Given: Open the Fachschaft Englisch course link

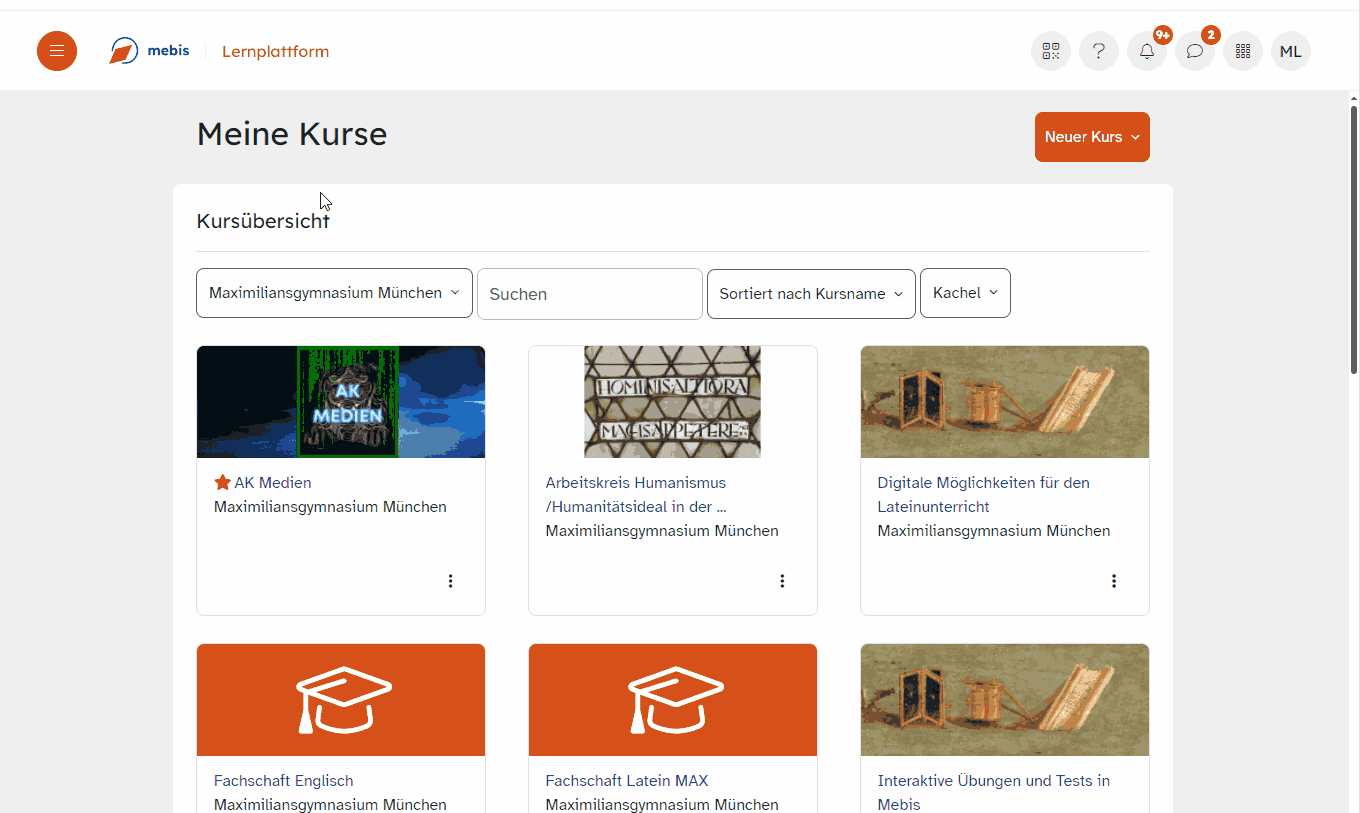Looking at the screenshot, I should 283,780.
